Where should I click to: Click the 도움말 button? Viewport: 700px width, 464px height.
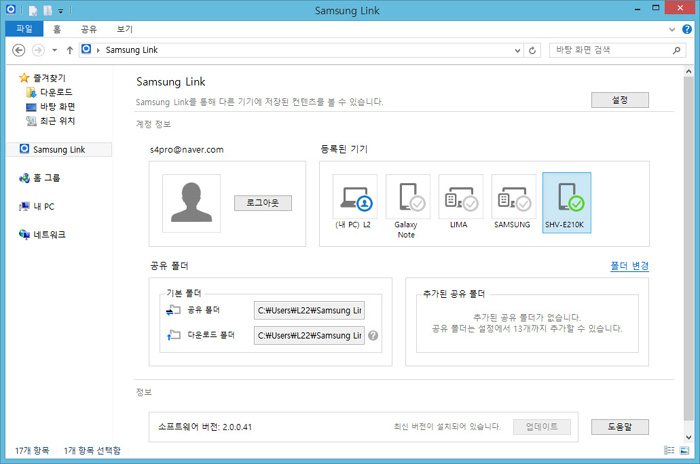[620, 426]
